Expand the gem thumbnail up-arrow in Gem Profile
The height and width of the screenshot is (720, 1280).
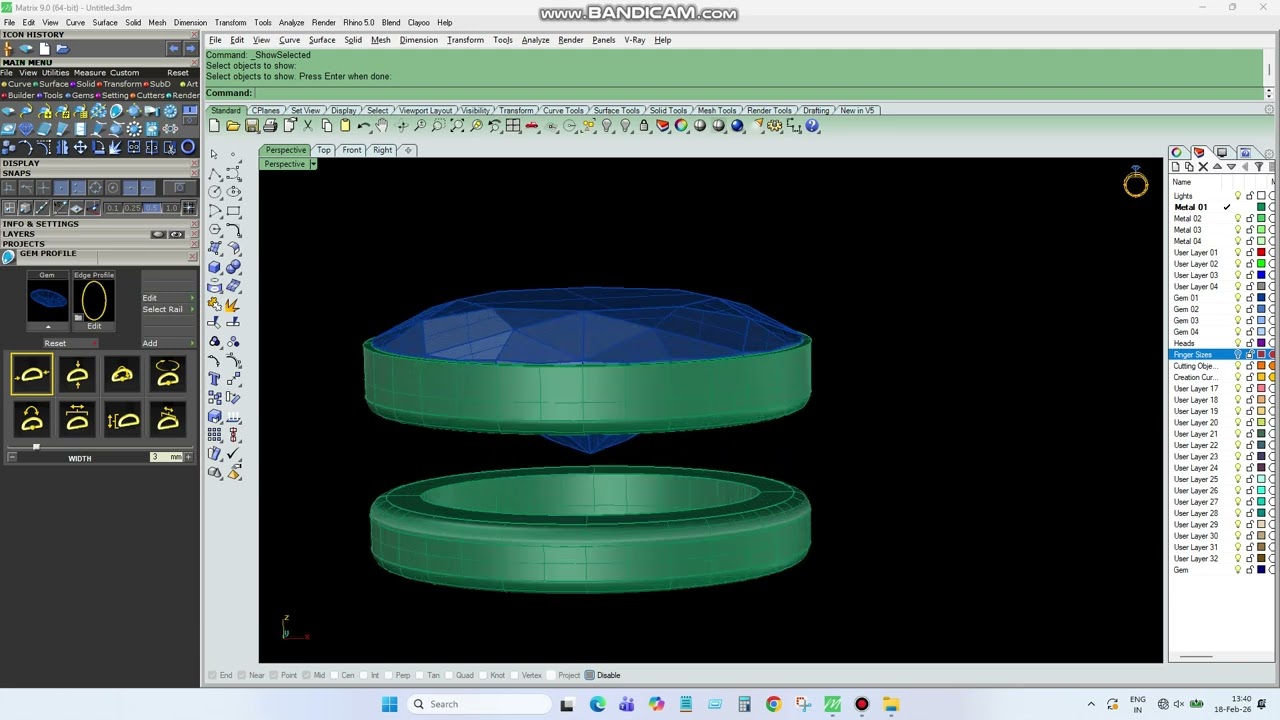tap(47, 327)
